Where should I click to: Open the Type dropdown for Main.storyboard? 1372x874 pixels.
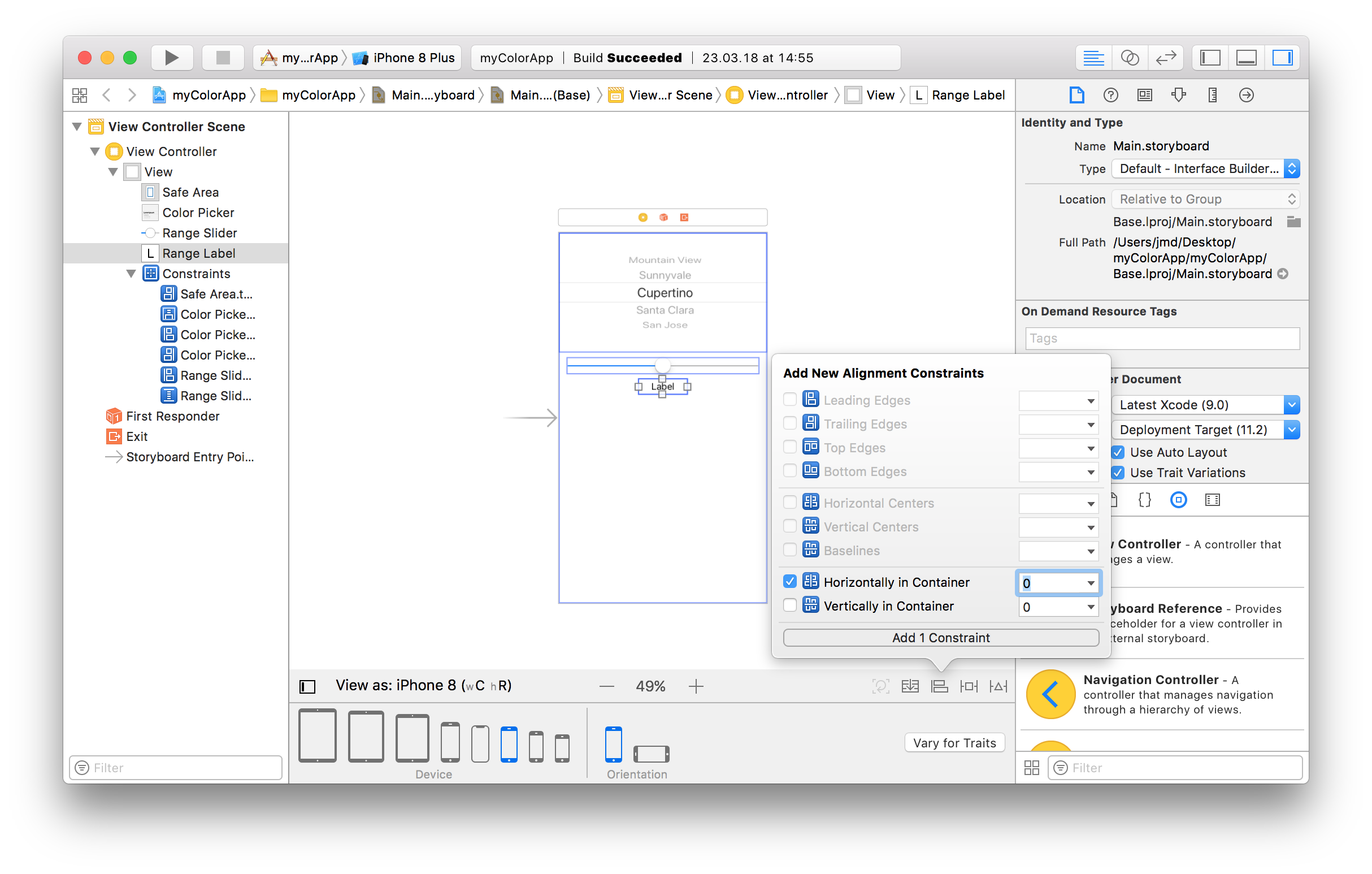point(1205,169)
